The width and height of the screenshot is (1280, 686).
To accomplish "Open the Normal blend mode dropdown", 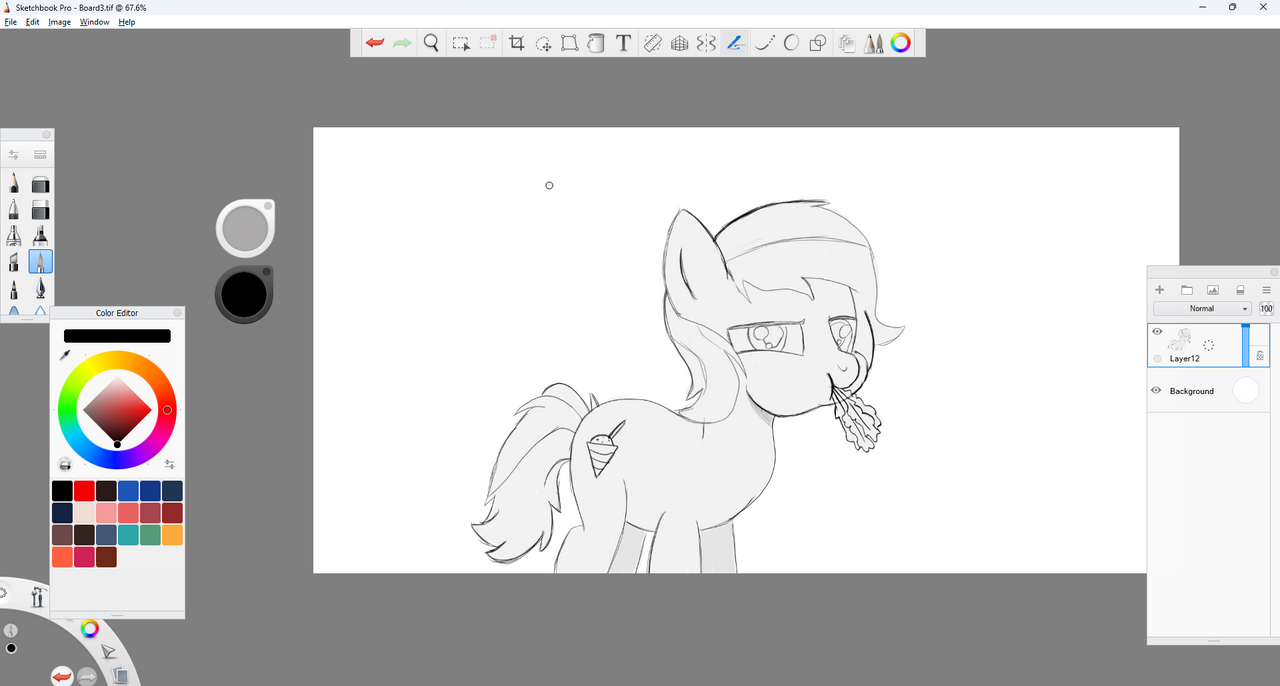I will [x=1202, y=309].
